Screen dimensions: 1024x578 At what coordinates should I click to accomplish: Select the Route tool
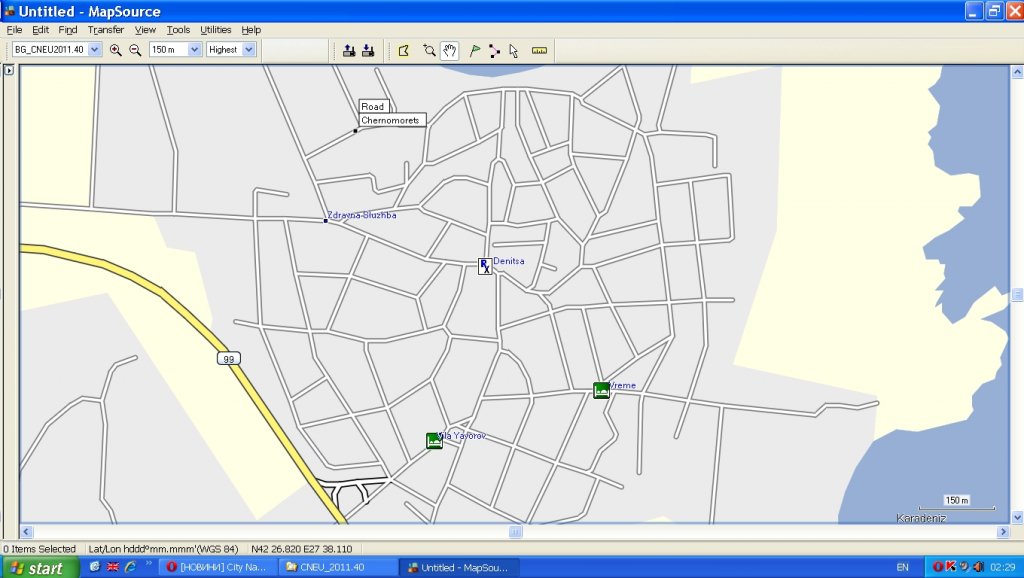pyautogui.click(x=494, y=50)
